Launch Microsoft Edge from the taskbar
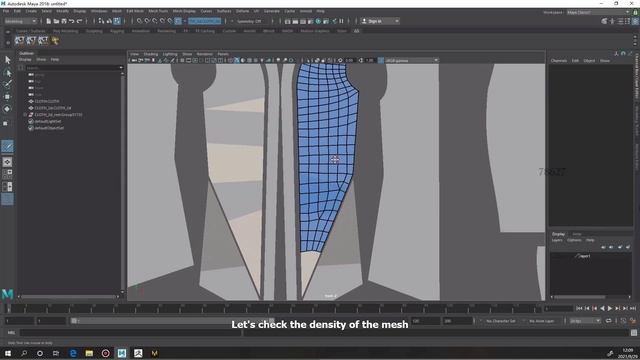Viewport: 640px width, 360px height. [x=73, y=353]
